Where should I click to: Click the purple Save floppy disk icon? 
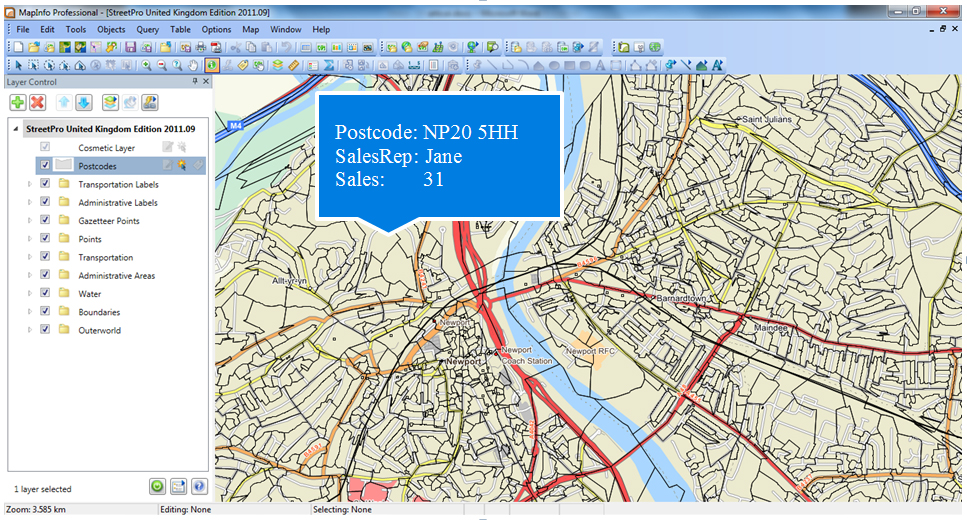pos(131,47)
